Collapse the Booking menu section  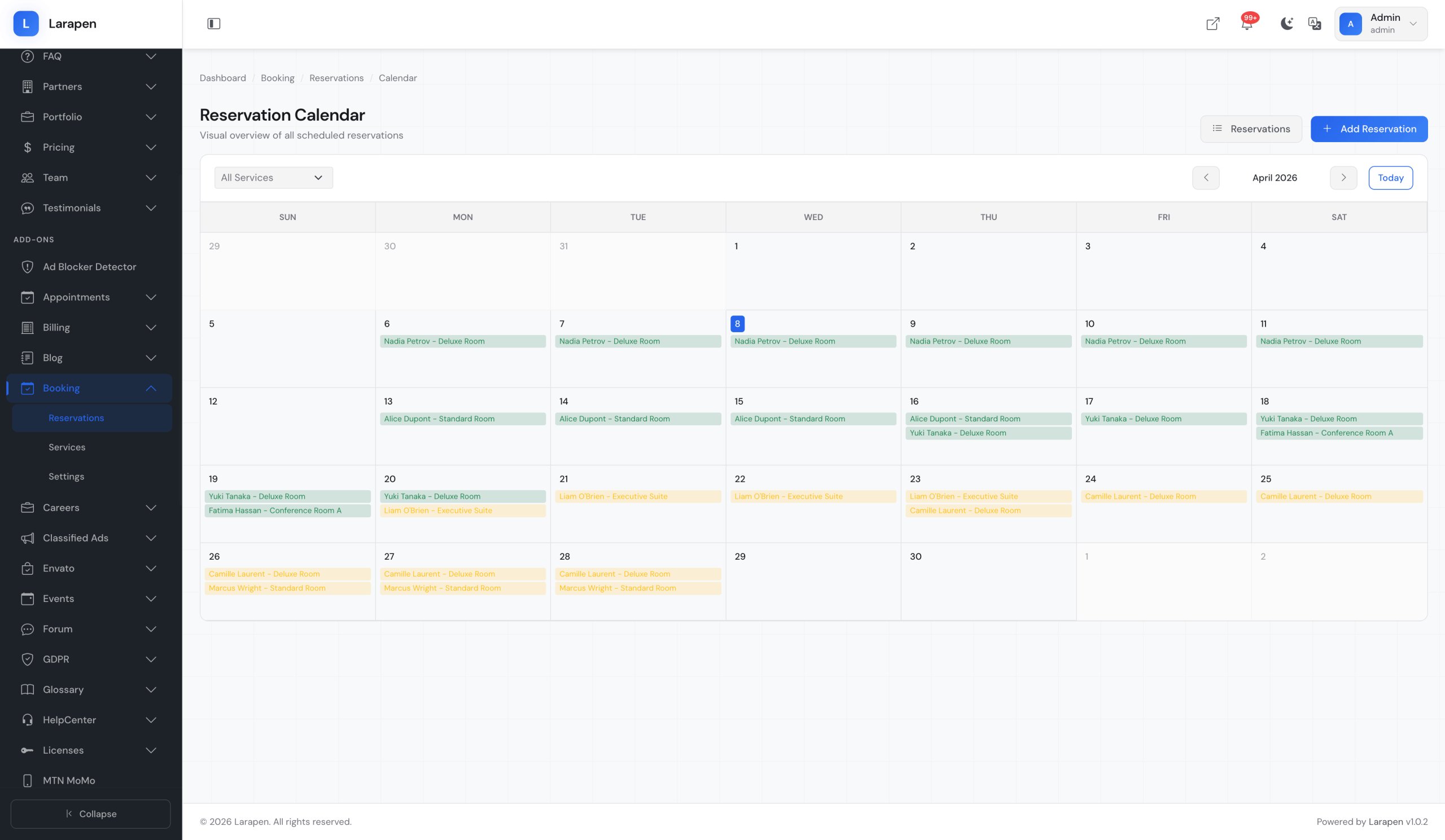(x=151, y=388)
